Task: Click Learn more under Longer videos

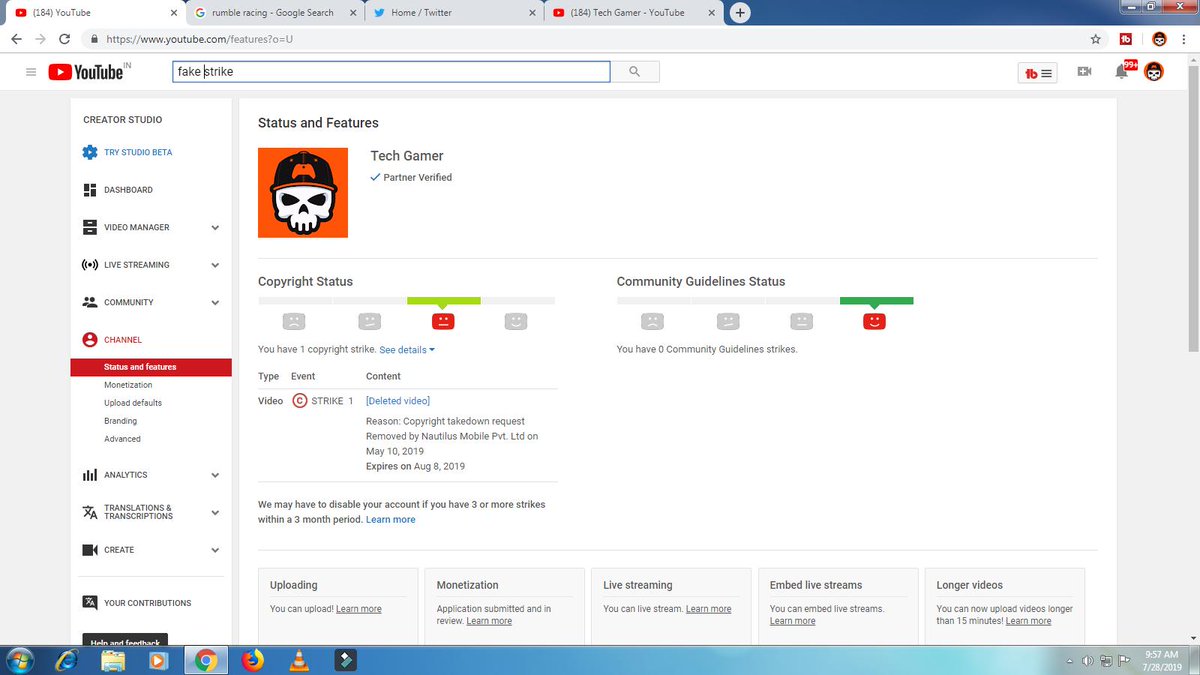Action: pos(1028,621)
